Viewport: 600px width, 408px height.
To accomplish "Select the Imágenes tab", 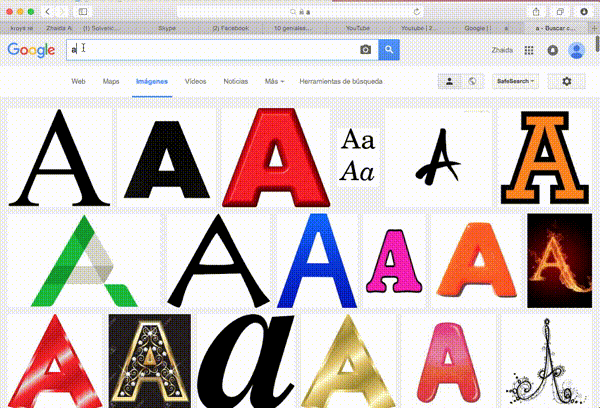I will [152, 81].
